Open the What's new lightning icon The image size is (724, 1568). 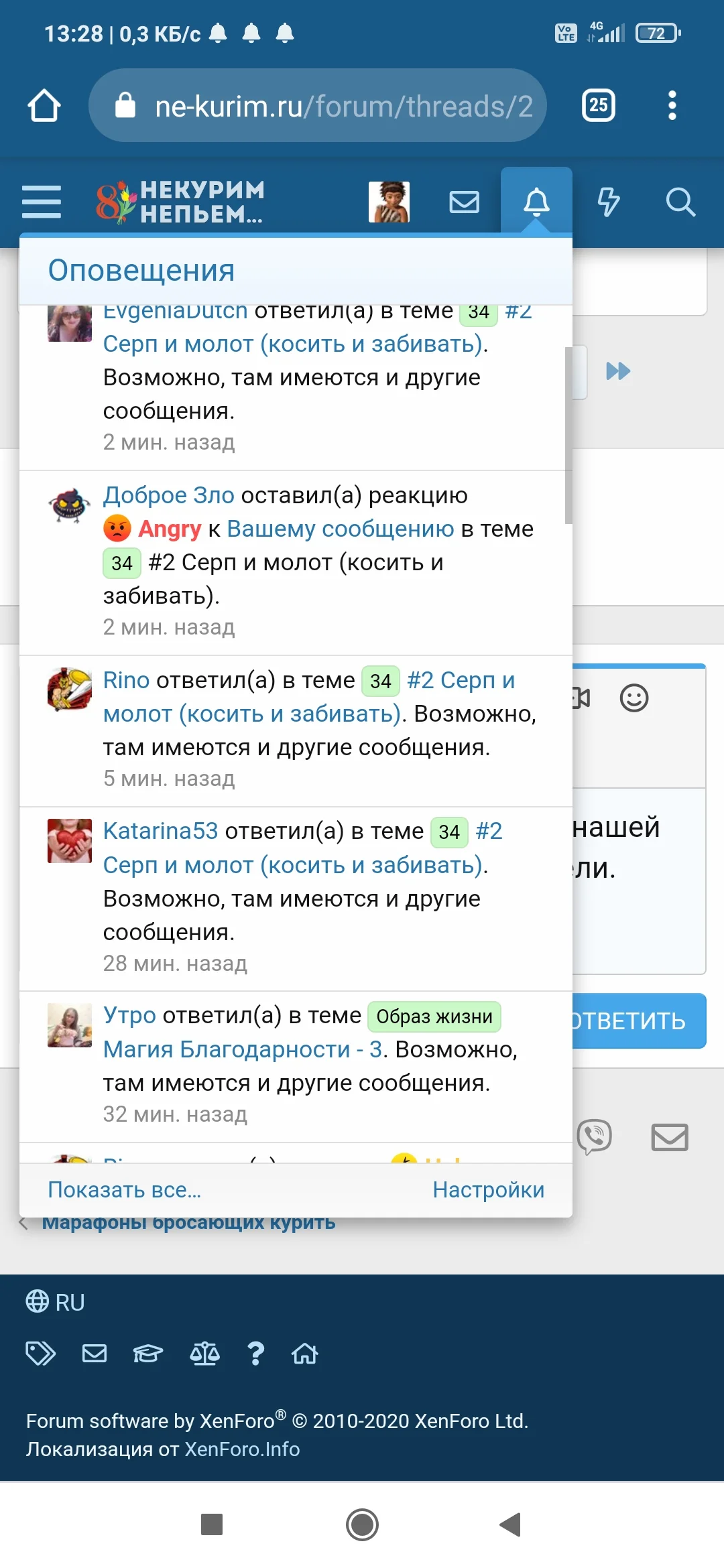609,202
